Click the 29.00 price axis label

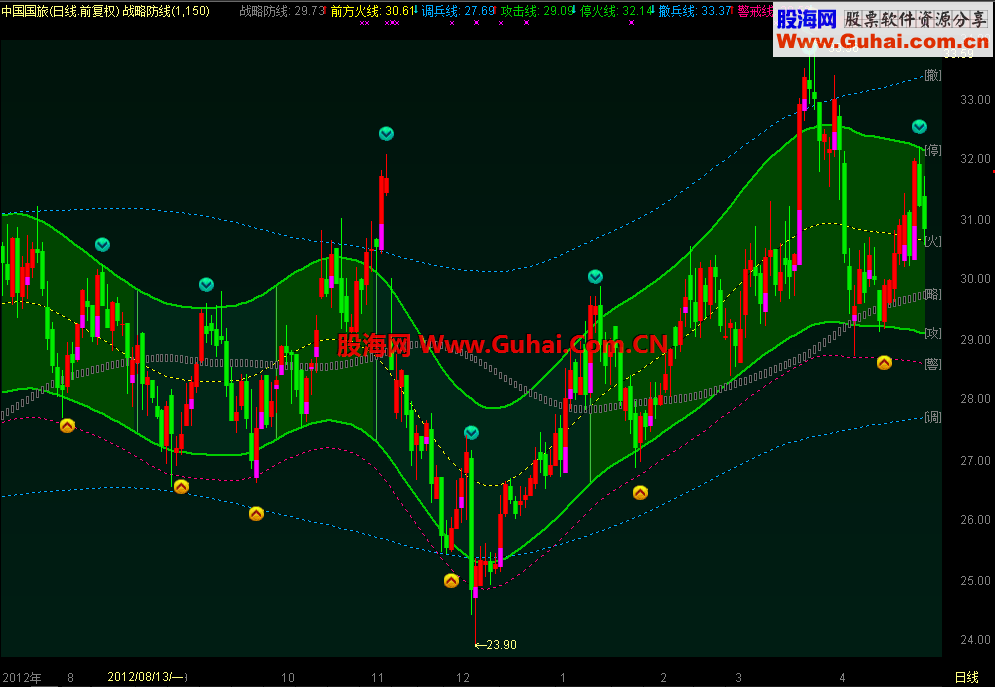pos(975,339)
